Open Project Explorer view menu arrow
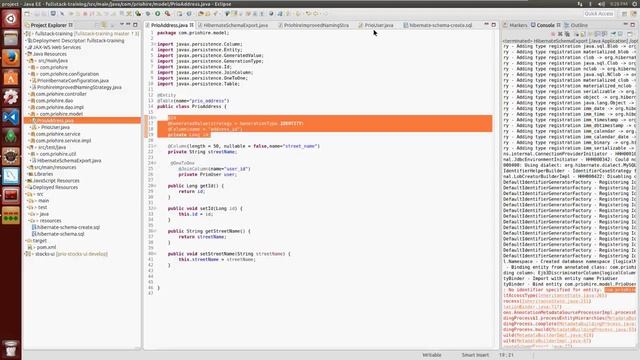This screenshot has width=640, height=360. [121, 25]
